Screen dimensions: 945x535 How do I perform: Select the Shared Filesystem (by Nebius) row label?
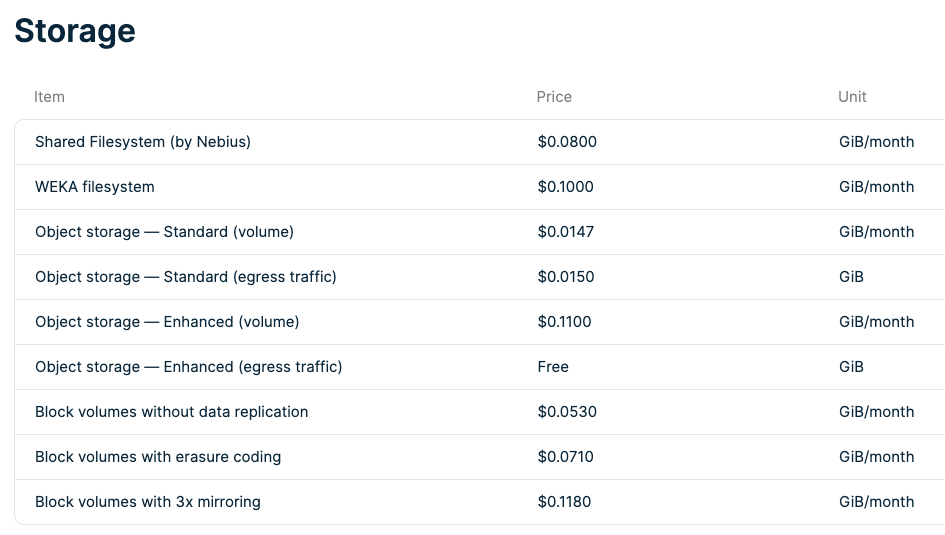[x=143, y=142]
